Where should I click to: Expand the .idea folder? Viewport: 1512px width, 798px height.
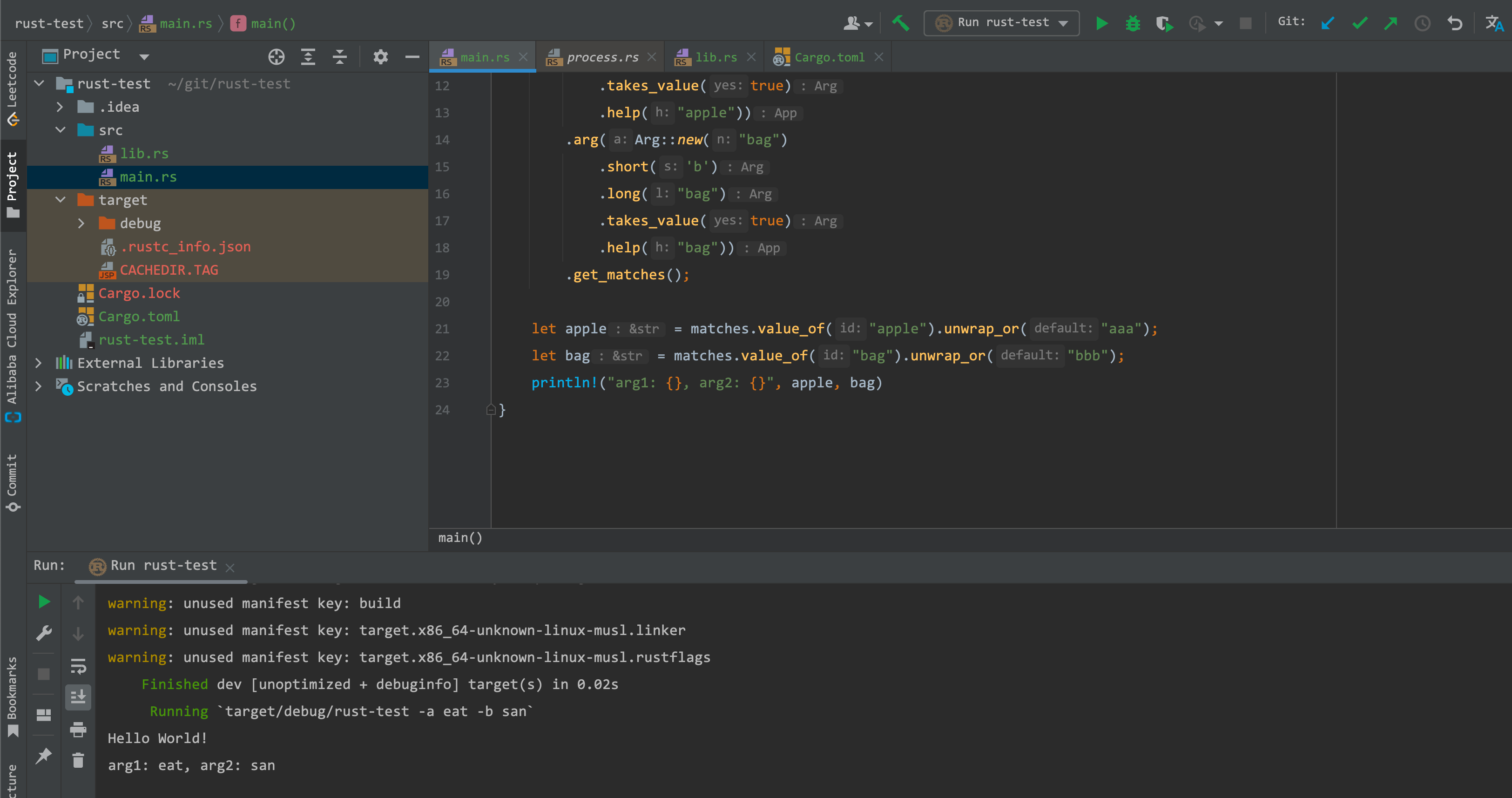[x=60, y=107]
